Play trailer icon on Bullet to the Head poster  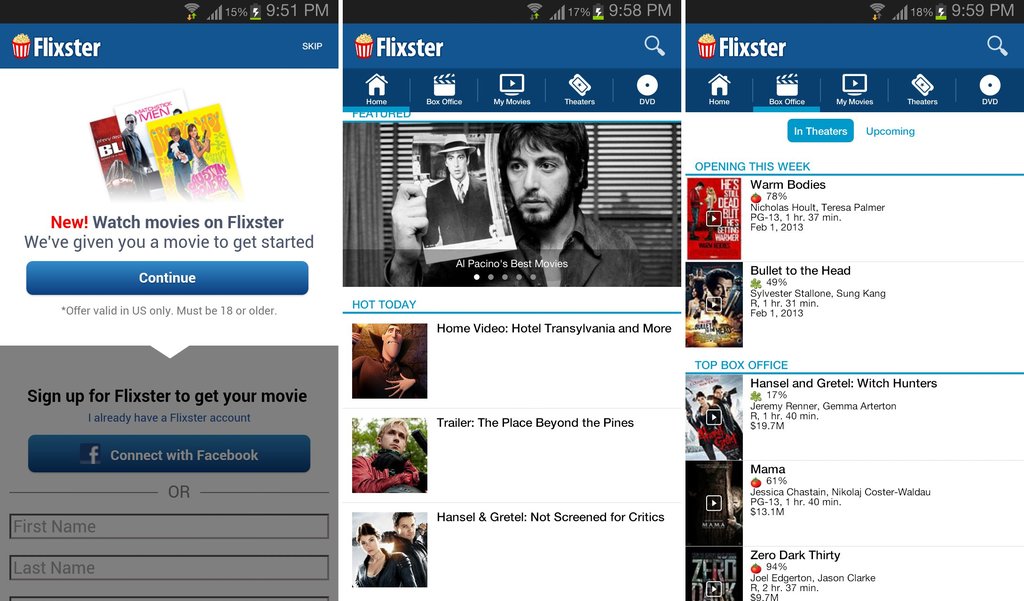tap(714, 304)
